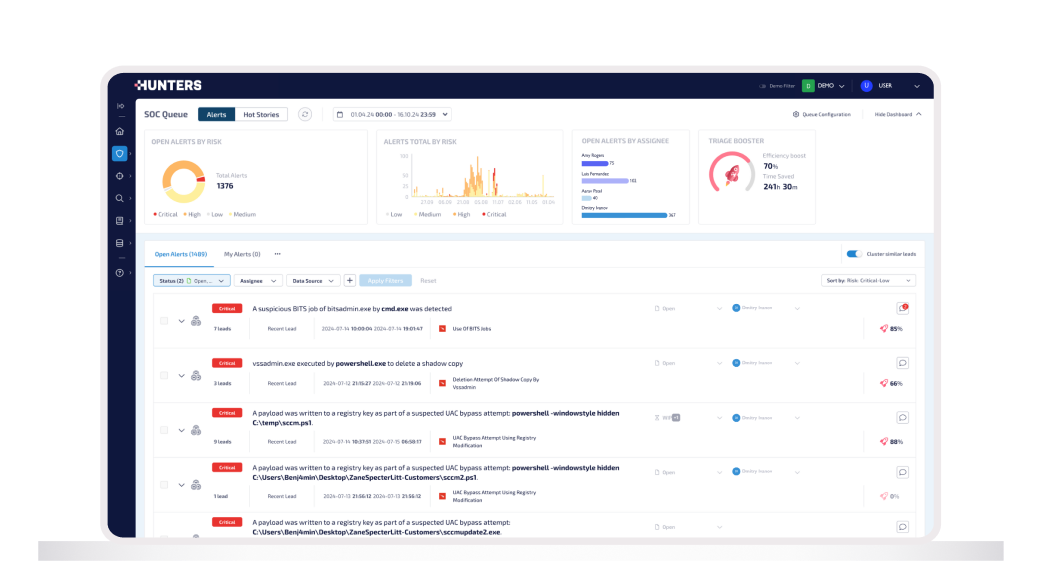
Task: Open comments on the vssadmin.exe alert
Action: tap(902, 363)
